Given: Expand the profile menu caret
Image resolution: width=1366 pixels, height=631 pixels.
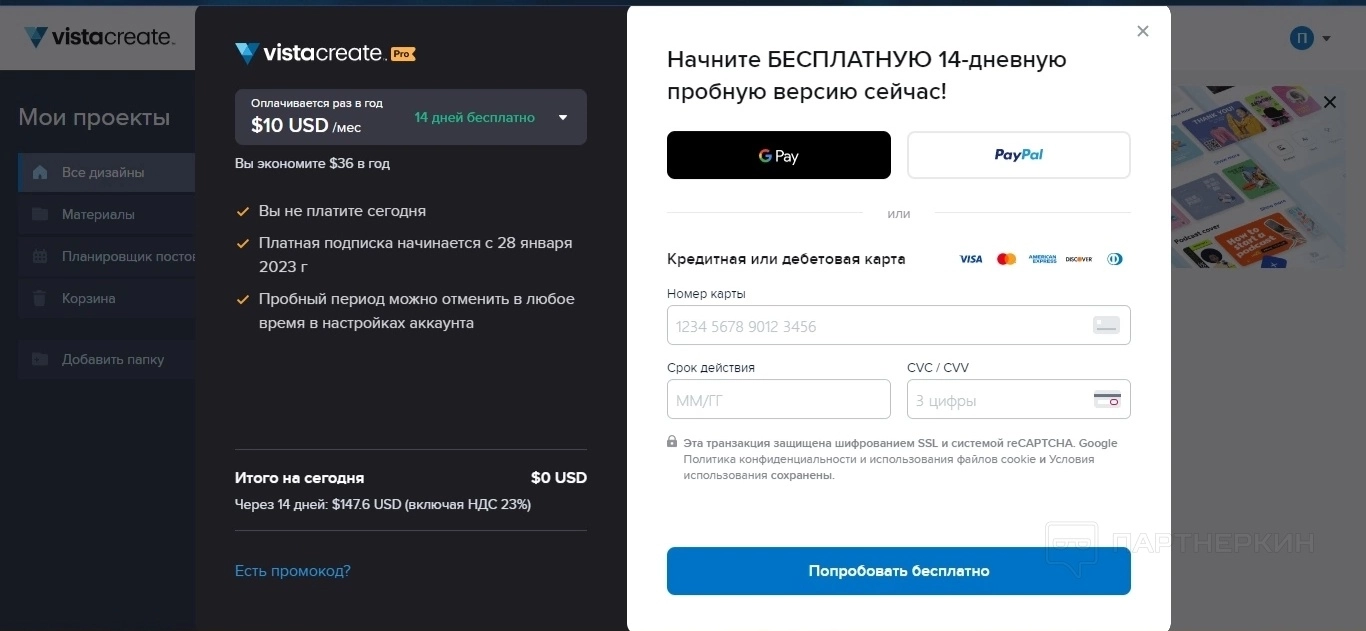Looking at the screenshot, I should pyautogui.click(x=1327, y=39).
